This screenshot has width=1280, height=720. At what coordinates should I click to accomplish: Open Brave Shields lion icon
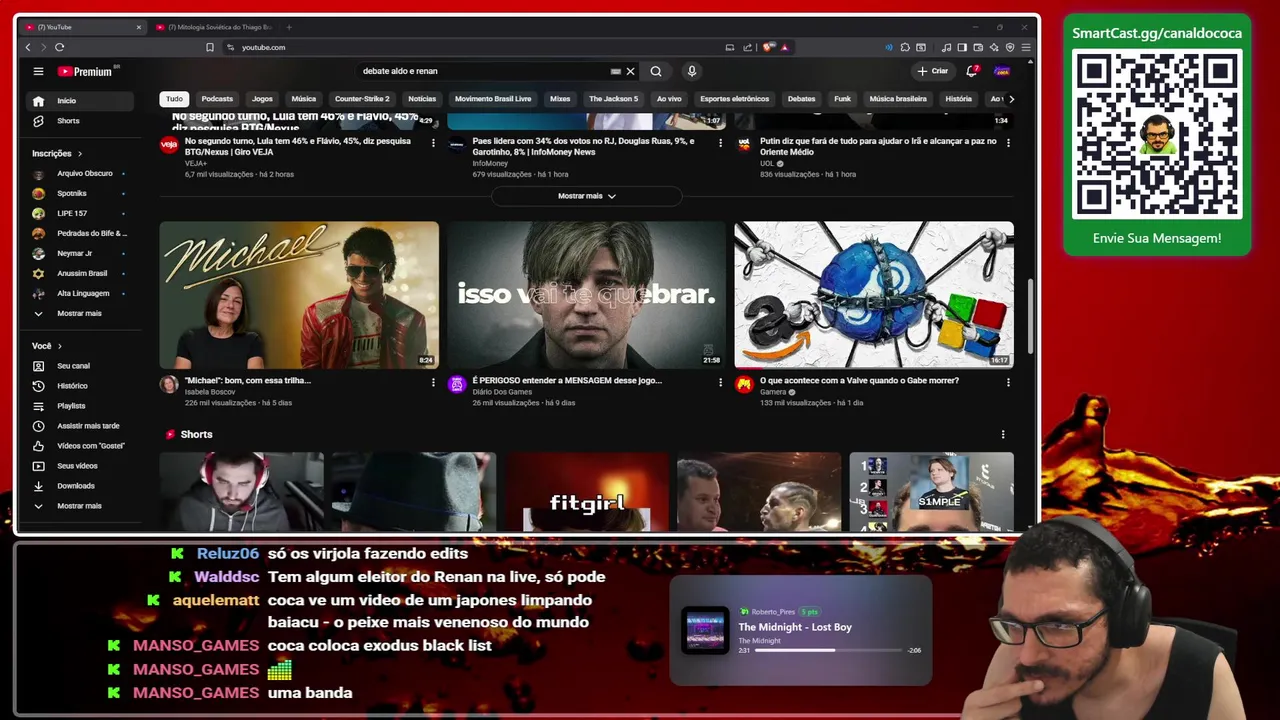click(x=768, y=47)
